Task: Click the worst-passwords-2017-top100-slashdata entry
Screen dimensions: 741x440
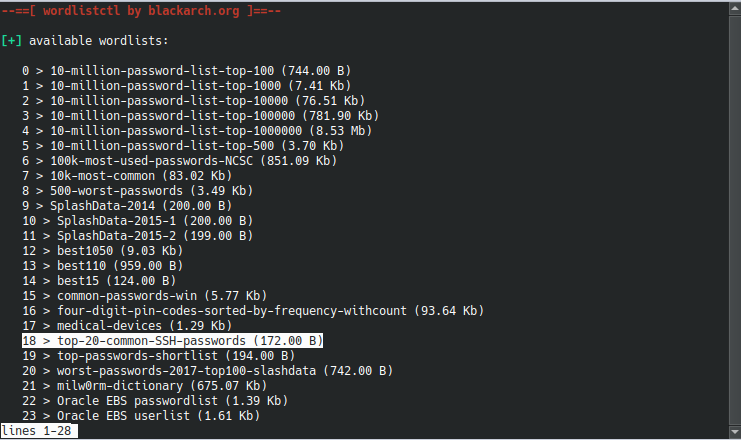Action: tap(207, 371)
